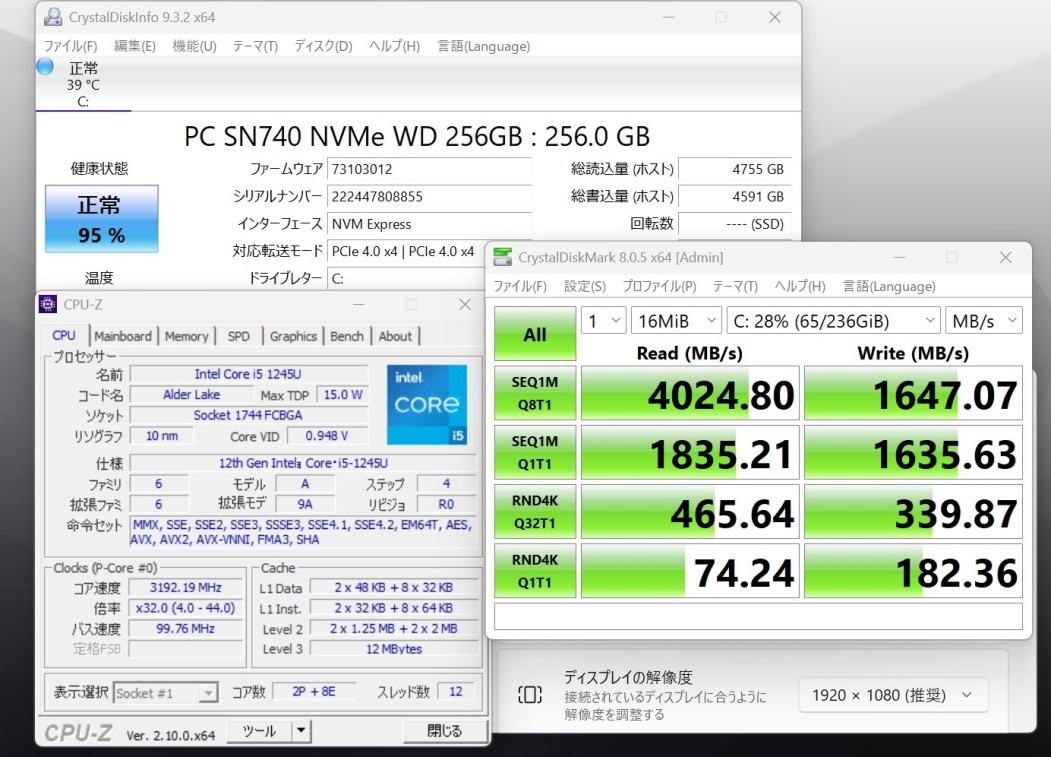
Task: Click SEQ1M Q8T1 write result 1647.07
Action: pyautogui.click(x=913, y=394)
